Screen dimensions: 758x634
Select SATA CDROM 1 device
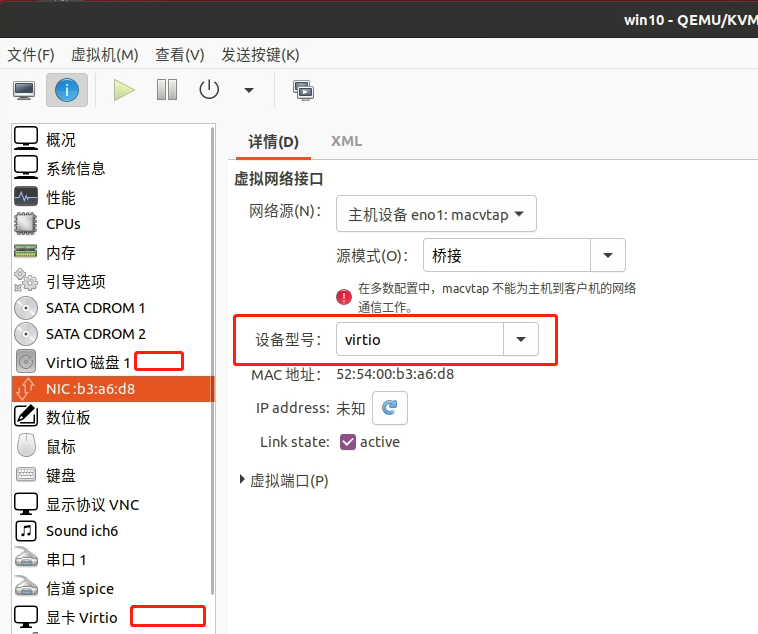tap(95, 308)
